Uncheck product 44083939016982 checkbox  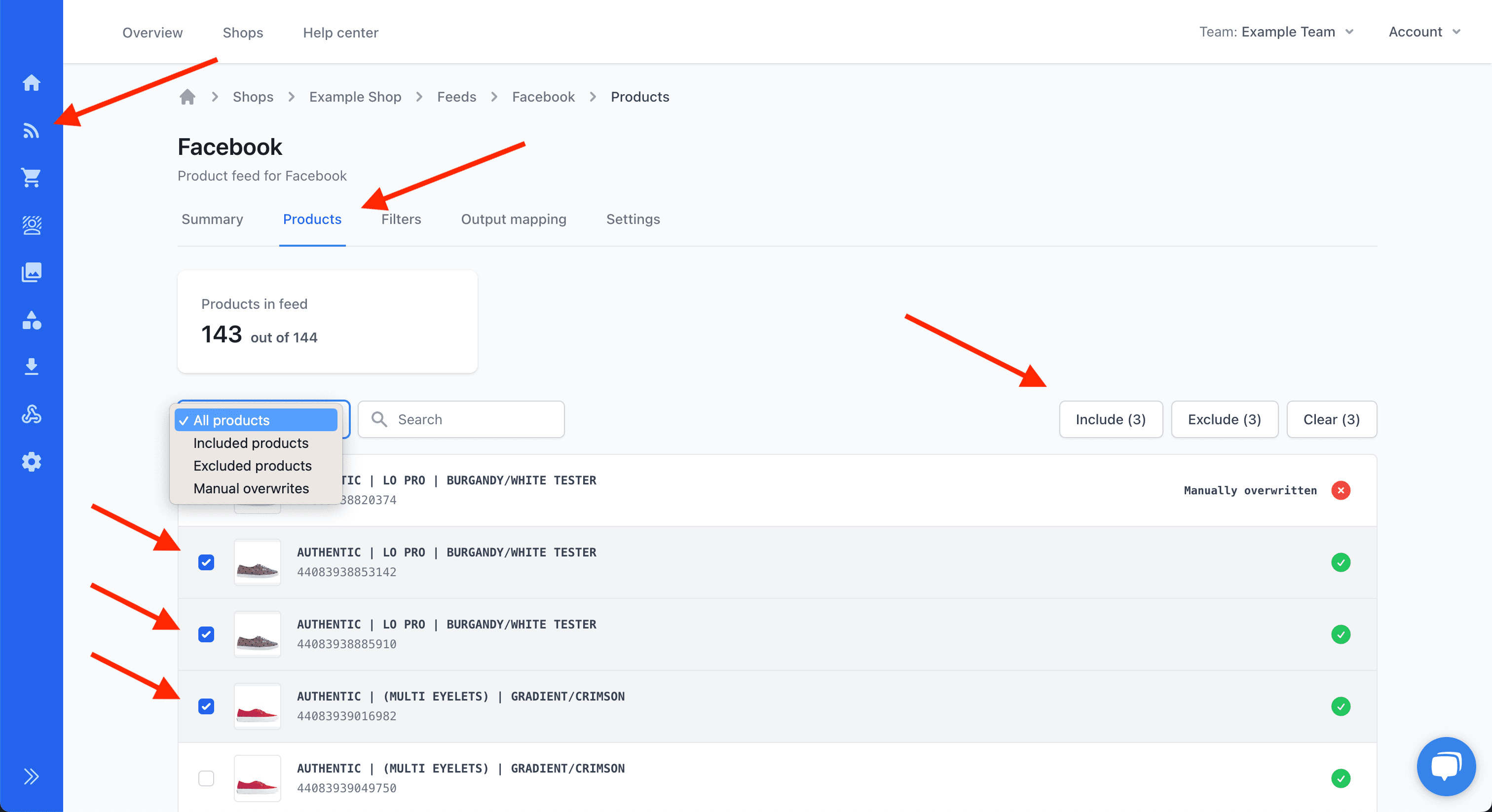[x=206, y=706]
